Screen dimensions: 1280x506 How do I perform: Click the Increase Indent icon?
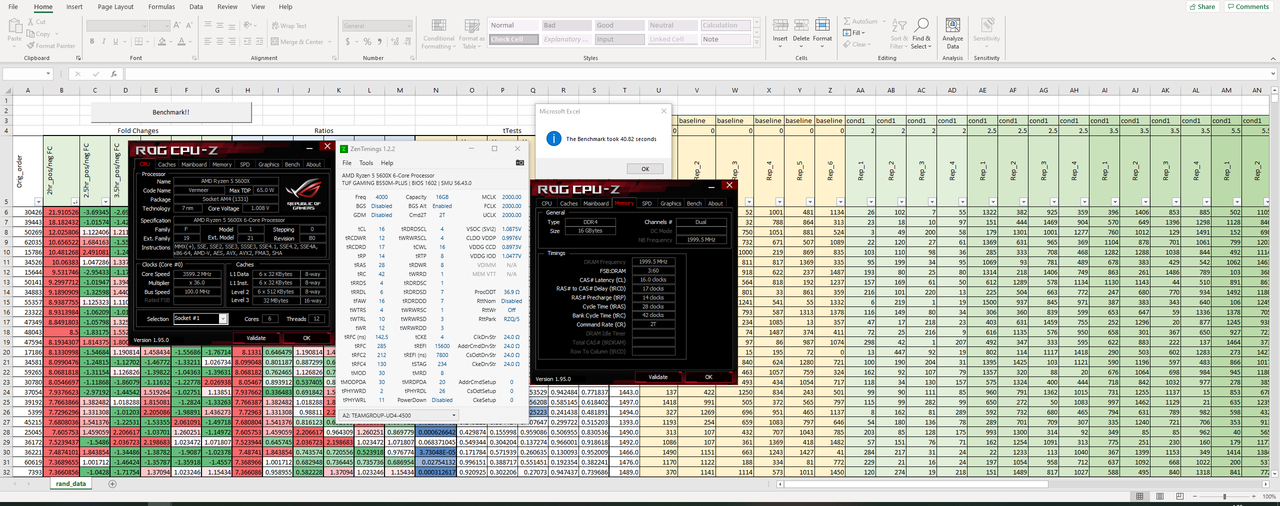point(258,42)
